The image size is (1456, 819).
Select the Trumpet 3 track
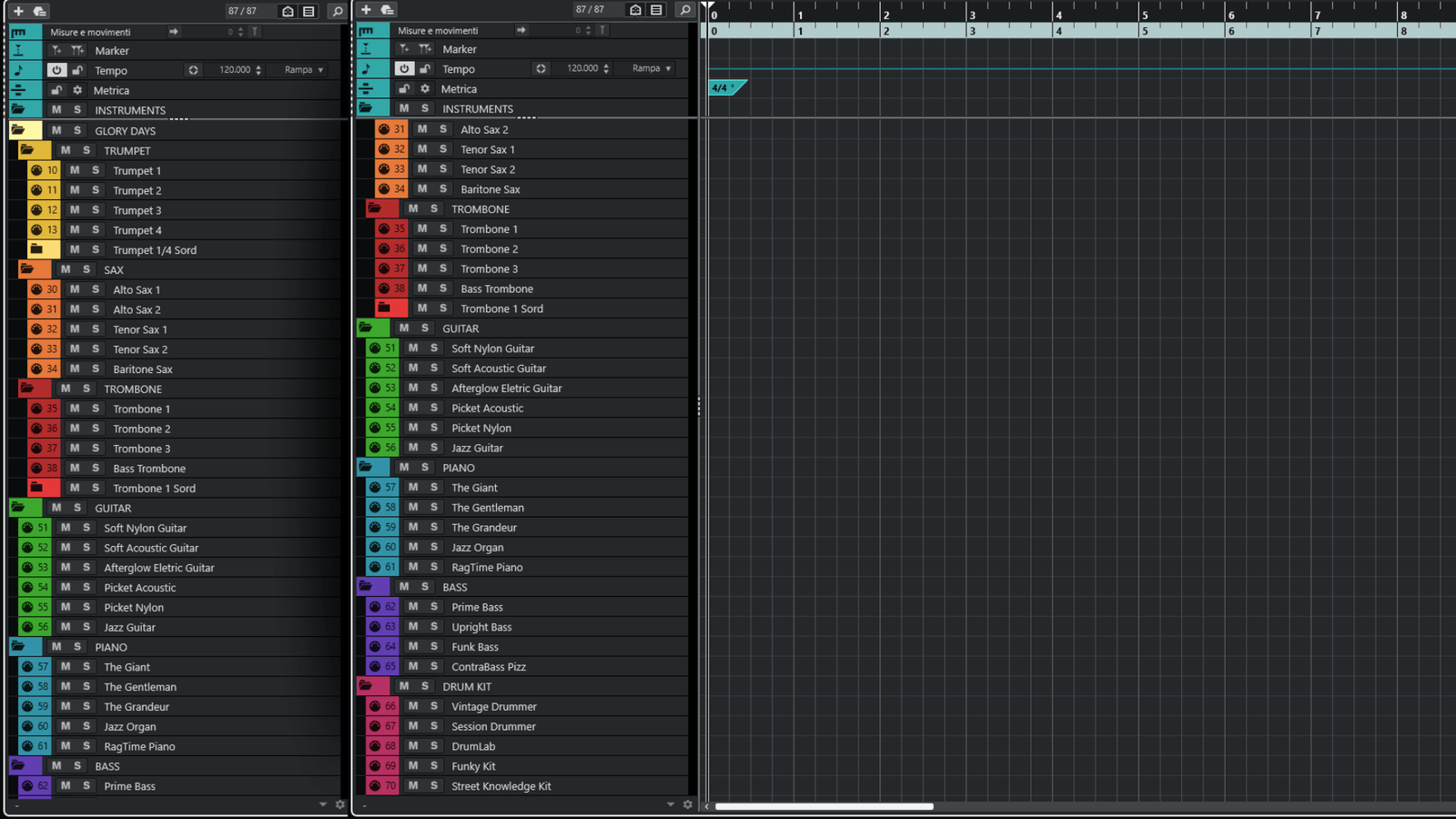click(136, 210)
